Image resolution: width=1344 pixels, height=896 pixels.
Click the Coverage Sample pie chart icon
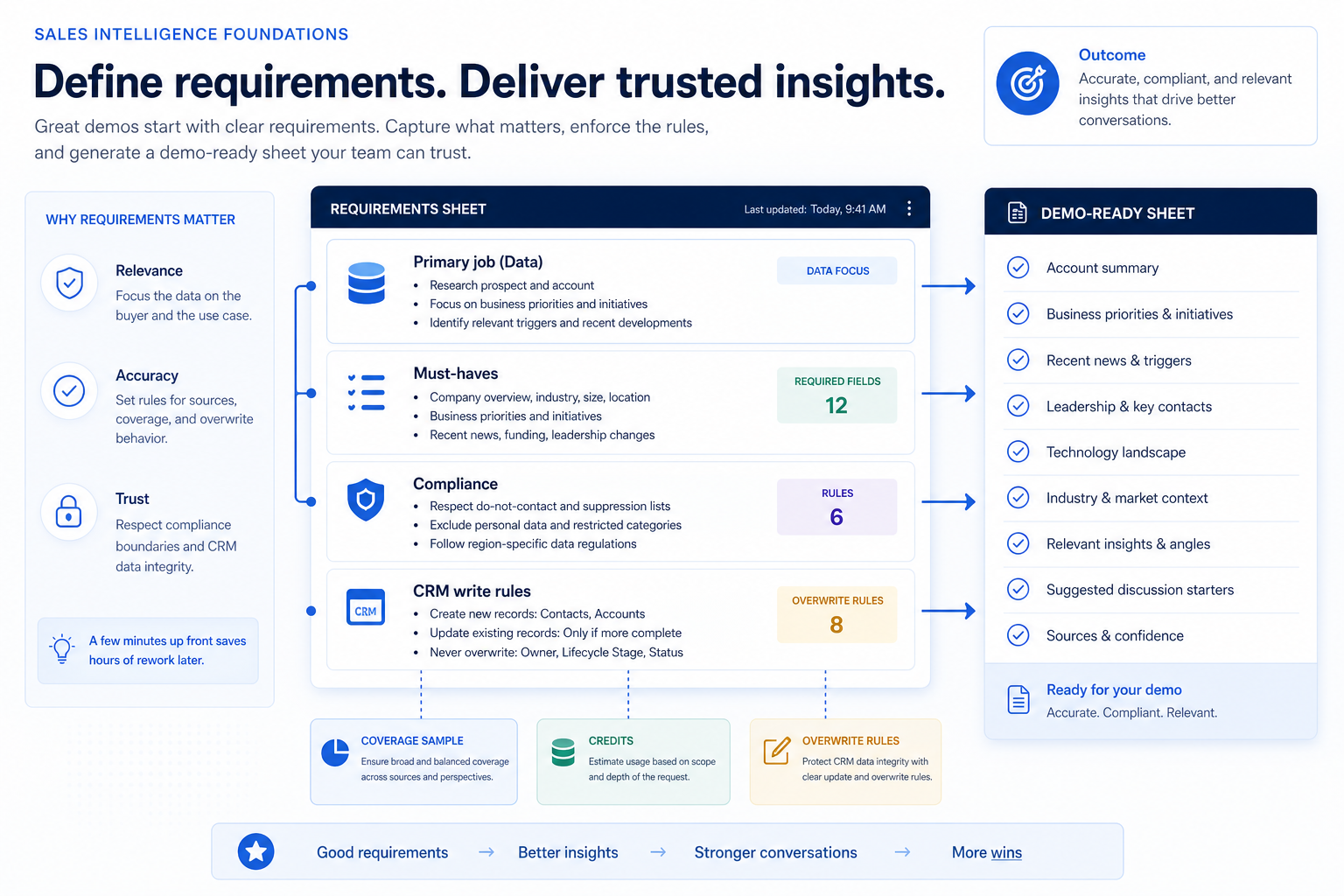click(335, 752)
